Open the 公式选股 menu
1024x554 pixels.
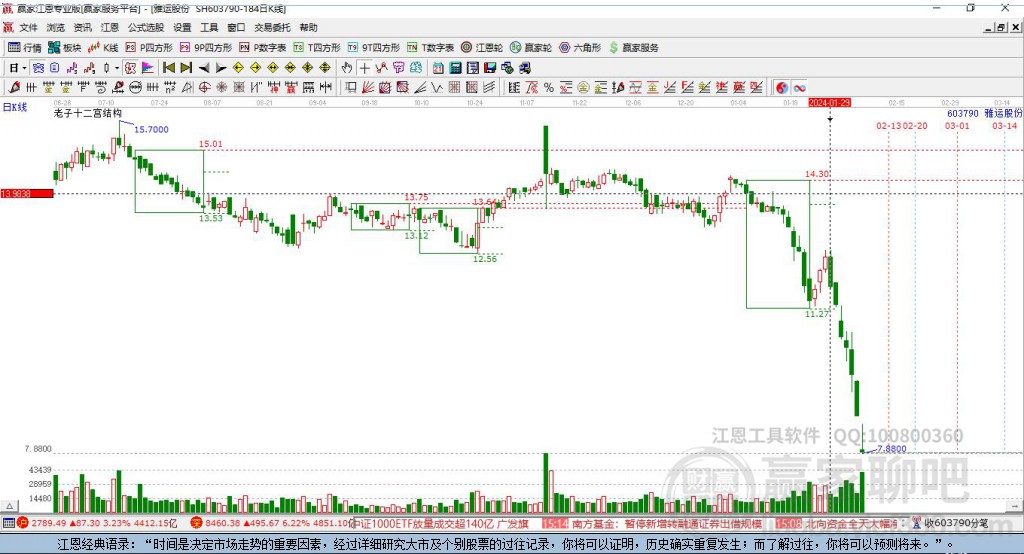coord(146,27)
